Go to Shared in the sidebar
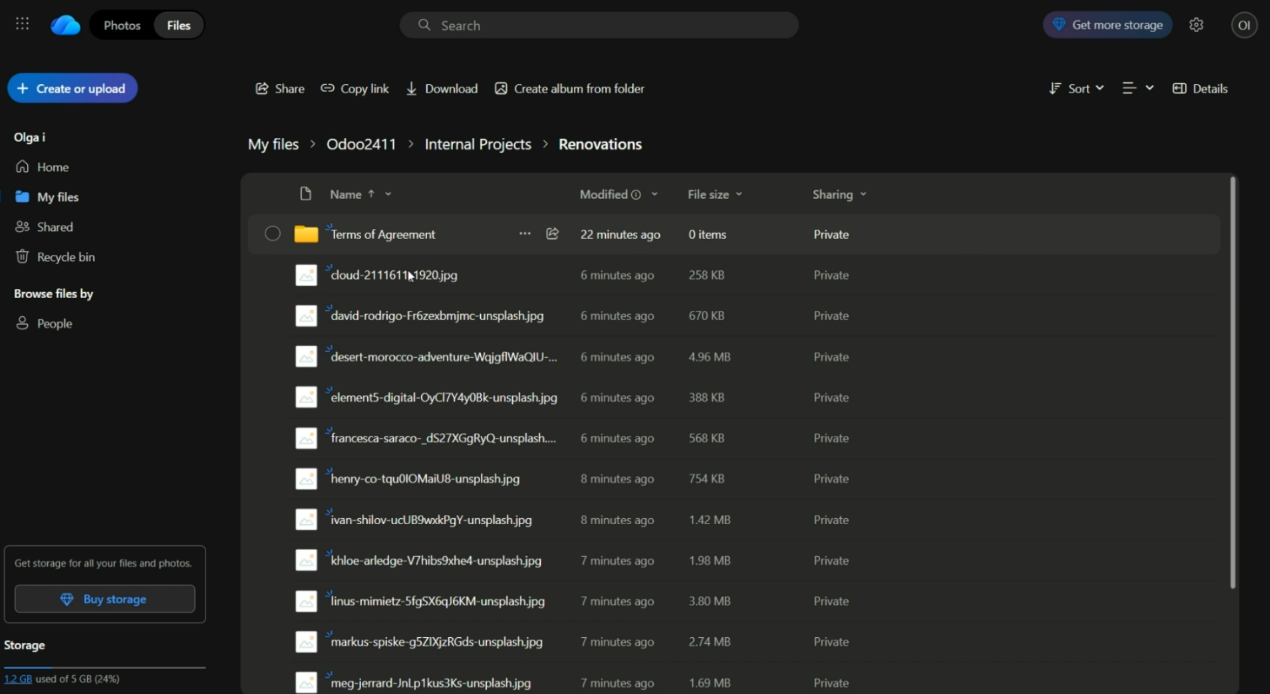Screen dimensions: 1270x694 click(55, 227)
